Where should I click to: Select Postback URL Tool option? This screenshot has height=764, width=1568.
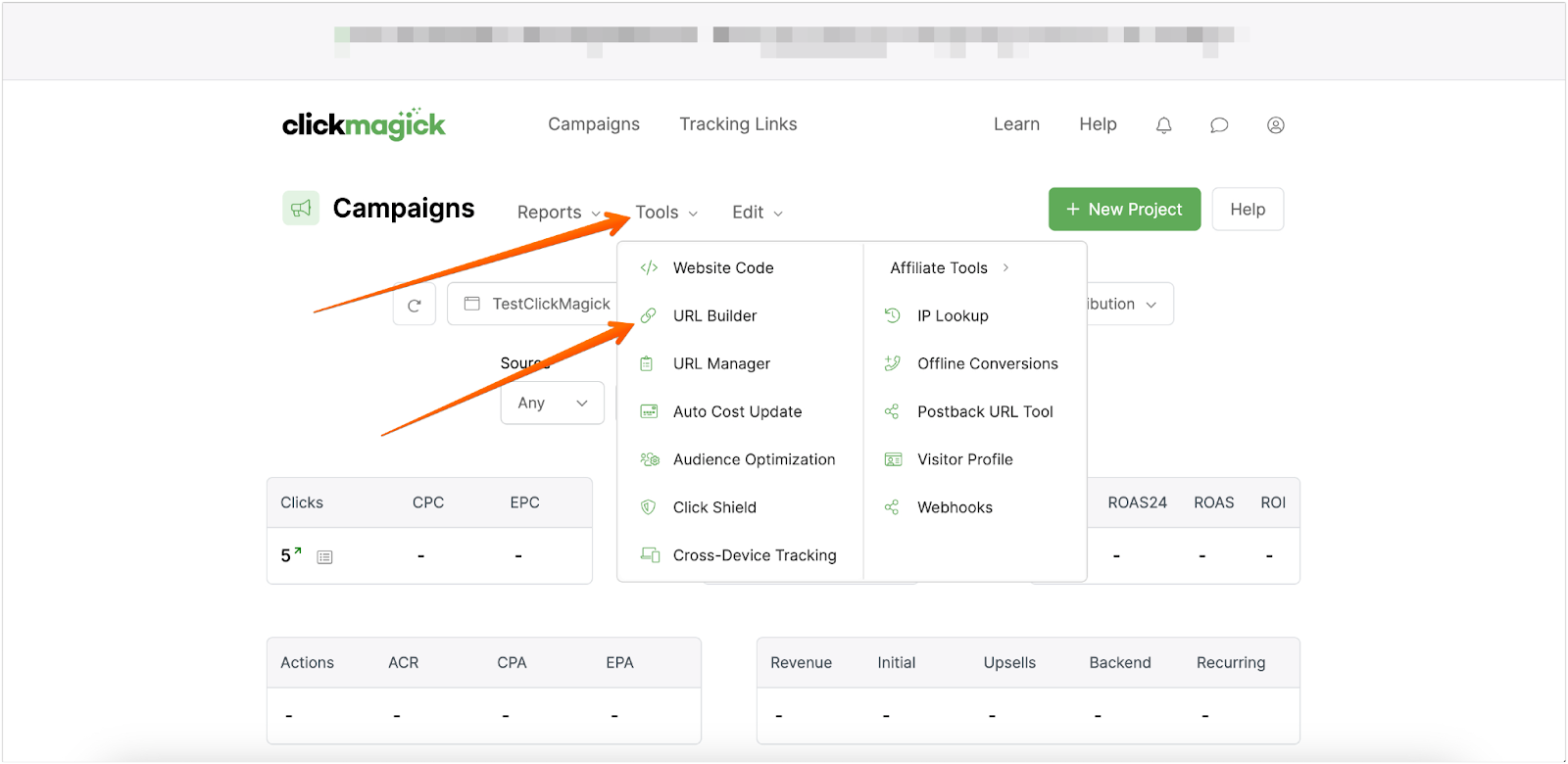pyautogui.click(x=984, y=412)
